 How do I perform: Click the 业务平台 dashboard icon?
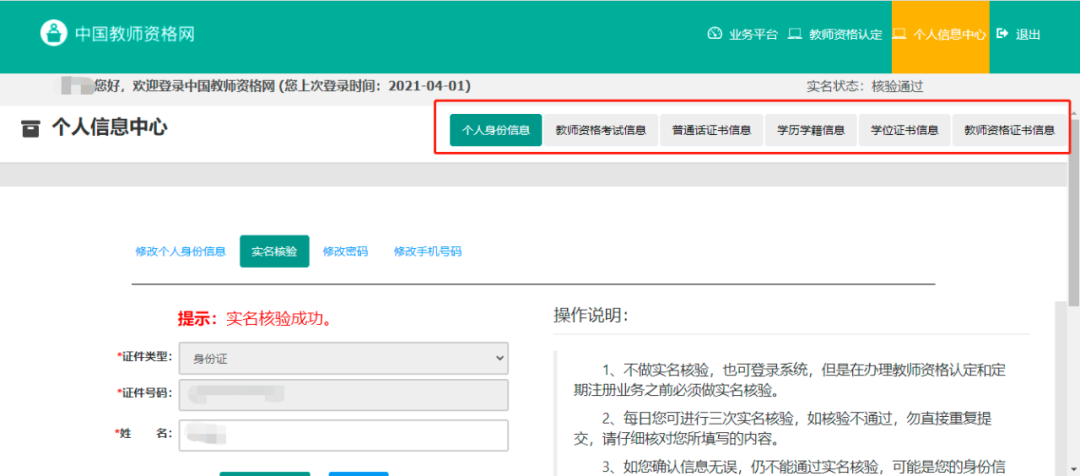coord(714,34)
